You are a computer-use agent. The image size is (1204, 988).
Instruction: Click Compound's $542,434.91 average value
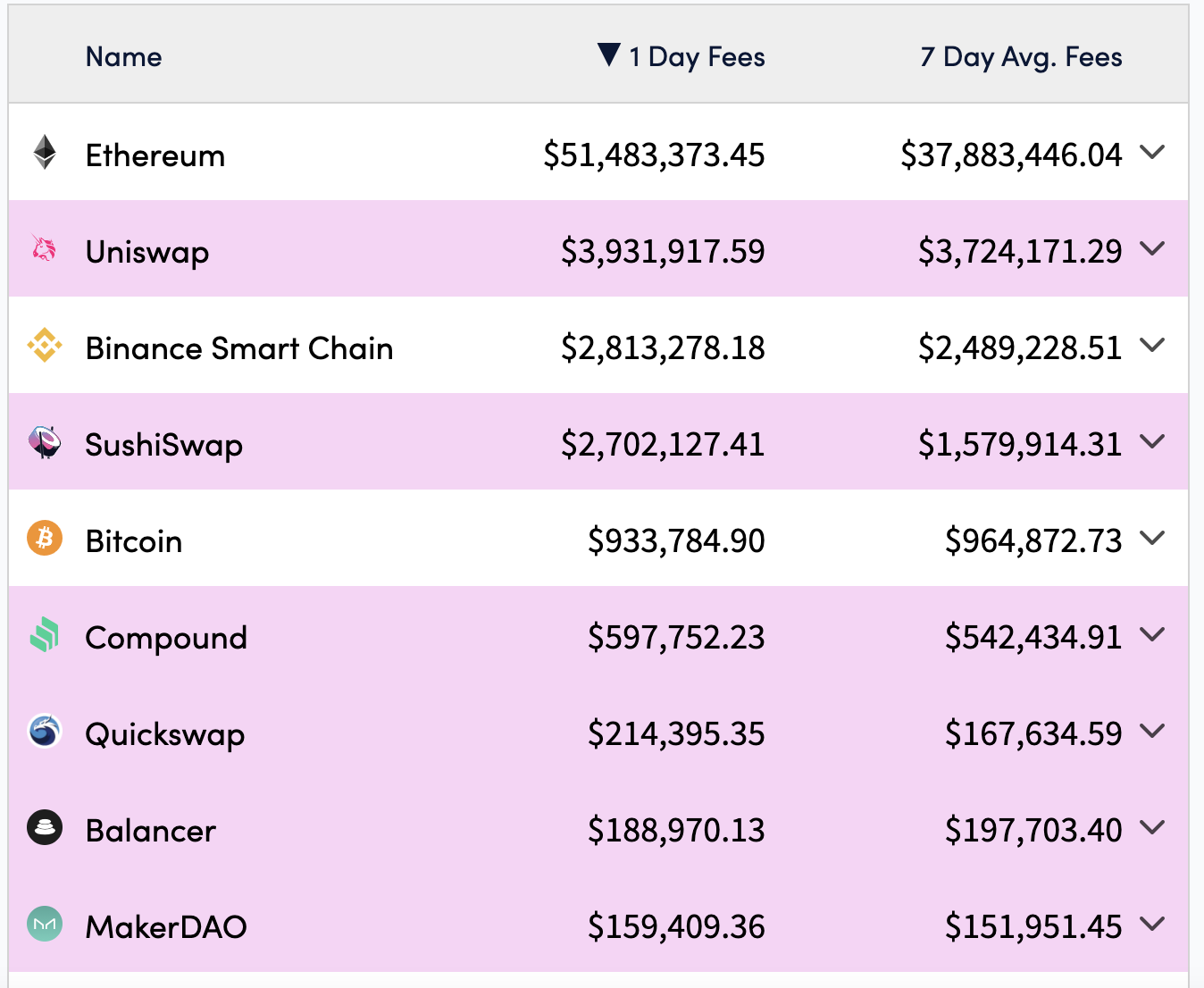(x=1034, y=638)
